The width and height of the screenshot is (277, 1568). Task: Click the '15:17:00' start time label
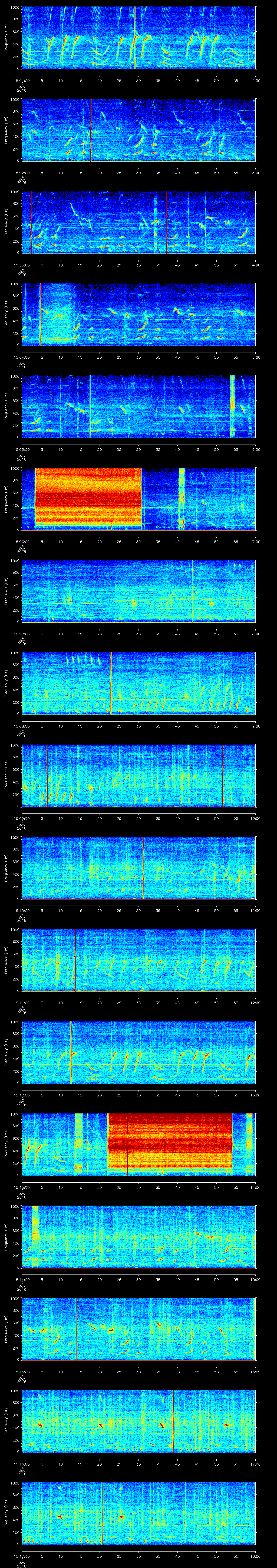[22, 1556]
